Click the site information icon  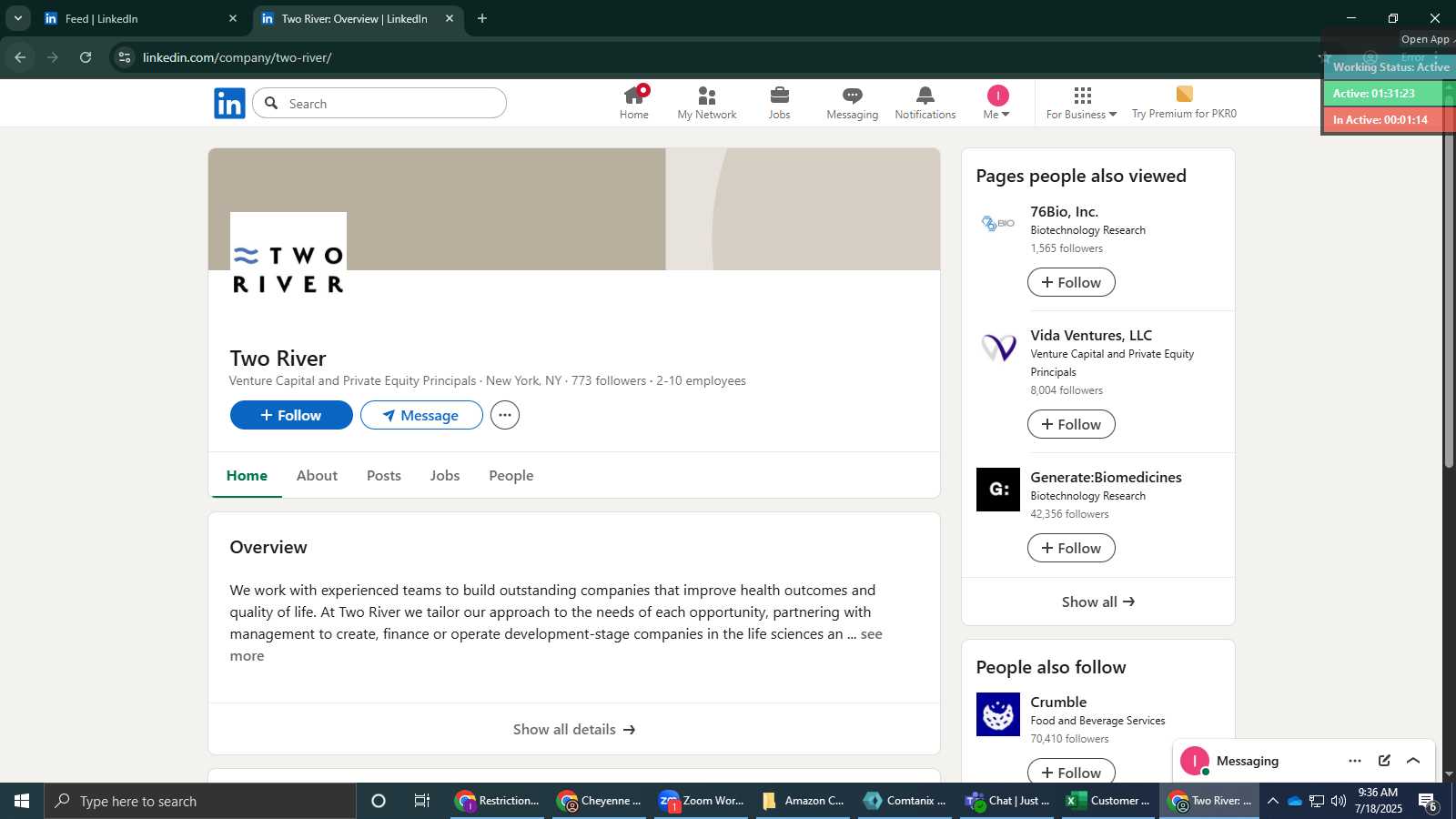(125, 57)
